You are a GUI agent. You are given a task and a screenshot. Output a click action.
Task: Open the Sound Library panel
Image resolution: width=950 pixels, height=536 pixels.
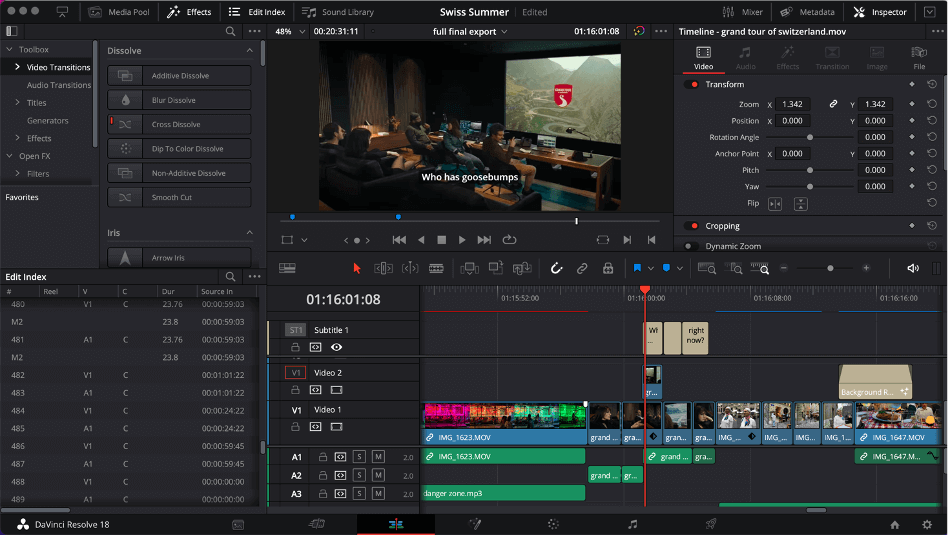coord(338,12)
